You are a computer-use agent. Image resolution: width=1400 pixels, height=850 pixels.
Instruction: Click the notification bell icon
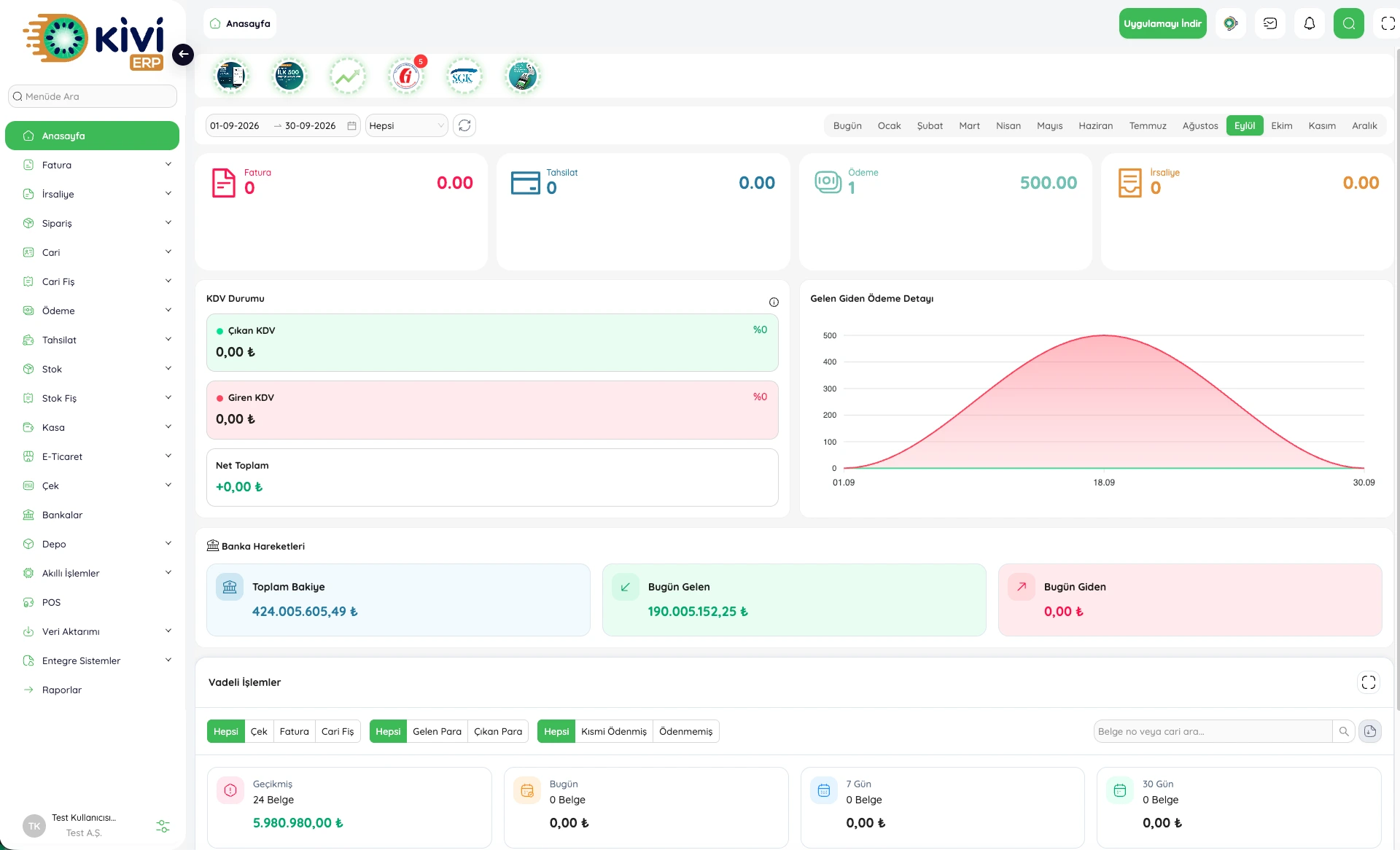1310,23
